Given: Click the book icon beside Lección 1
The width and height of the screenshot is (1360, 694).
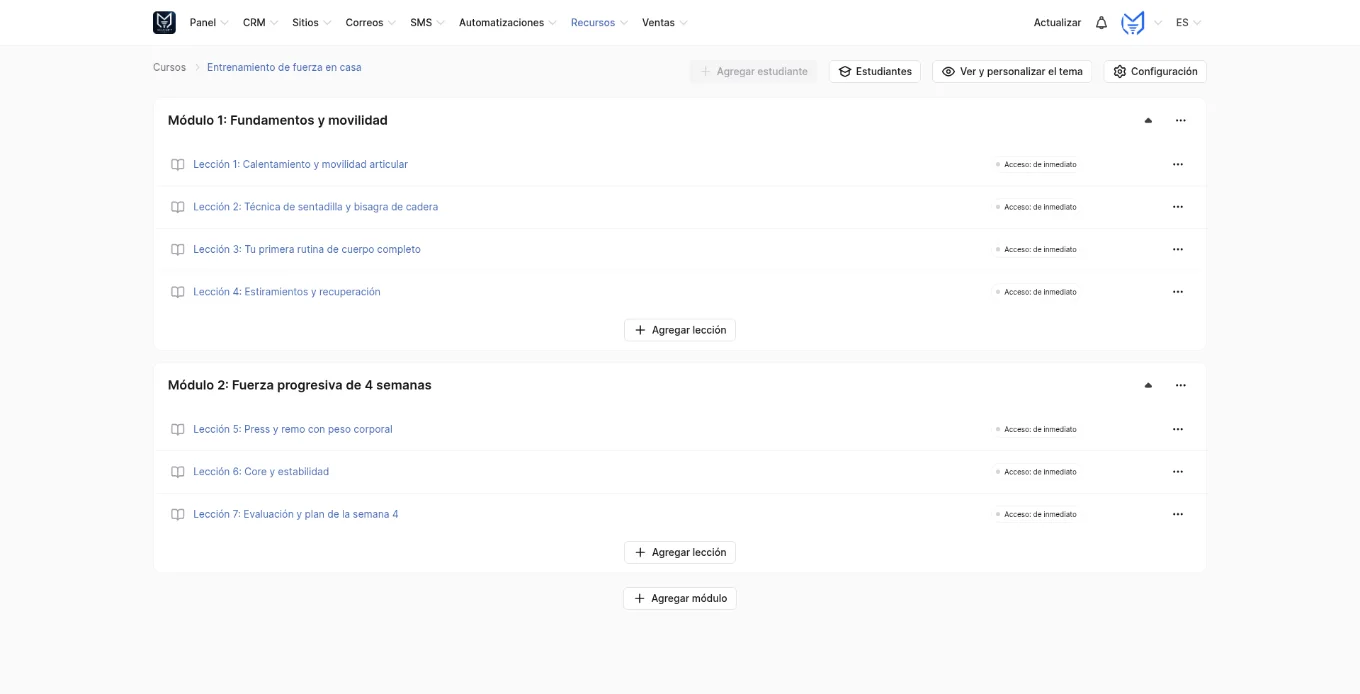Looking at the screenshot, I should 178,164.
